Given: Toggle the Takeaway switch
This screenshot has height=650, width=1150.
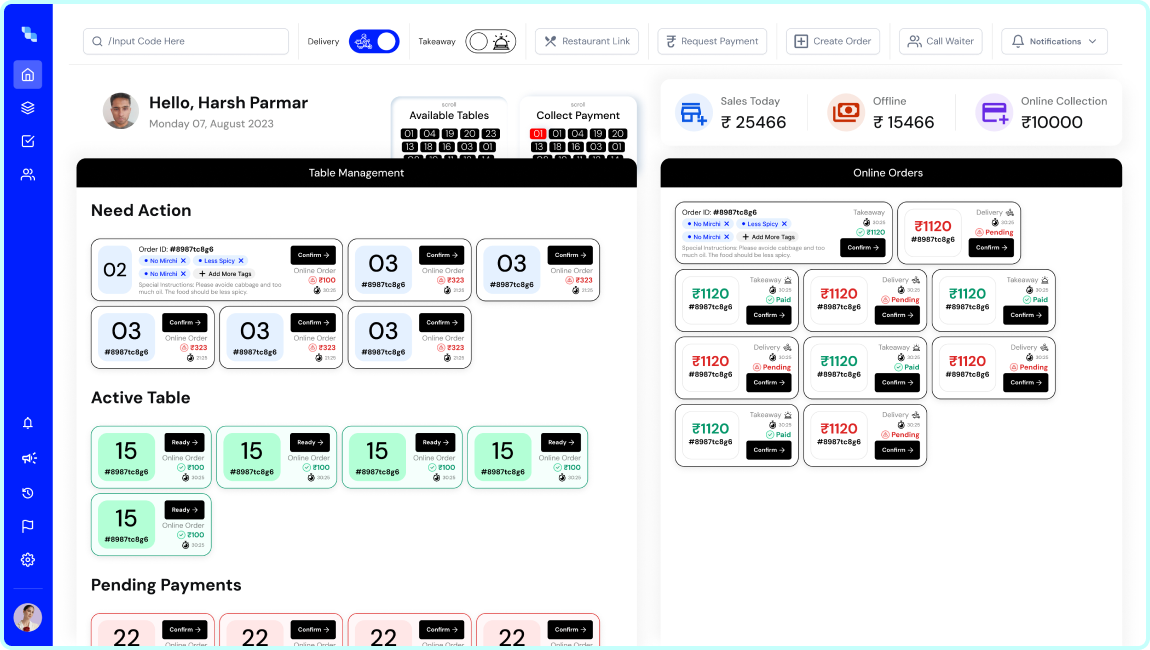Looking at the screenshot, I should click(491, 42).
